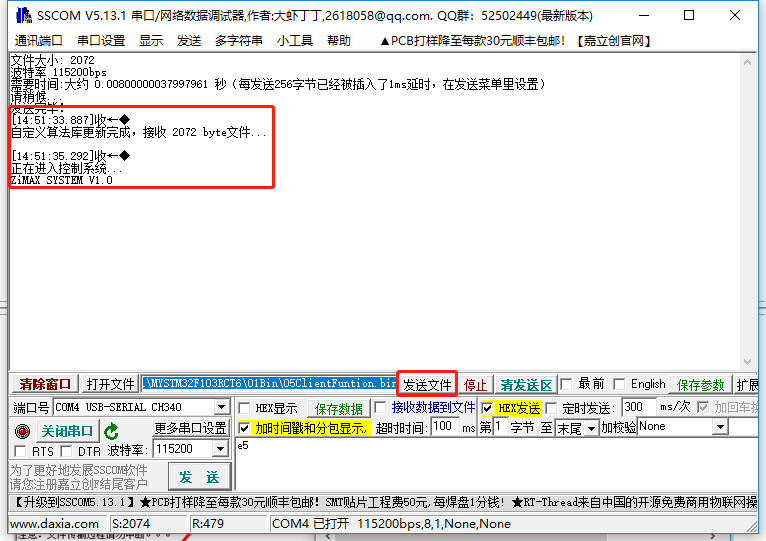766x541 pixels.
Task: Enable the 定时发送 checkbox
Action: (x=553, y=408)
